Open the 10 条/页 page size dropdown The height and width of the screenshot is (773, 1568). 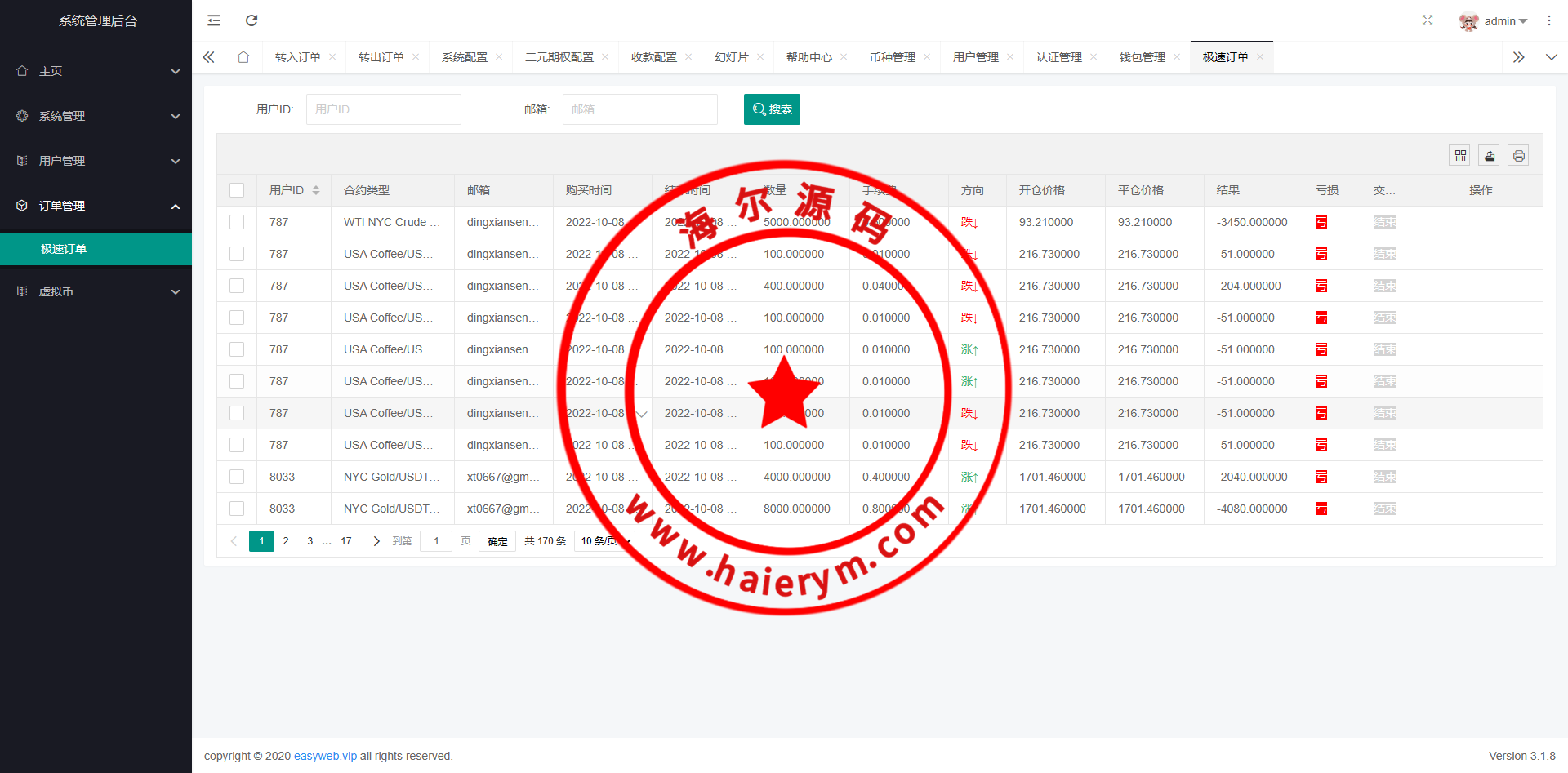[604, 541]
